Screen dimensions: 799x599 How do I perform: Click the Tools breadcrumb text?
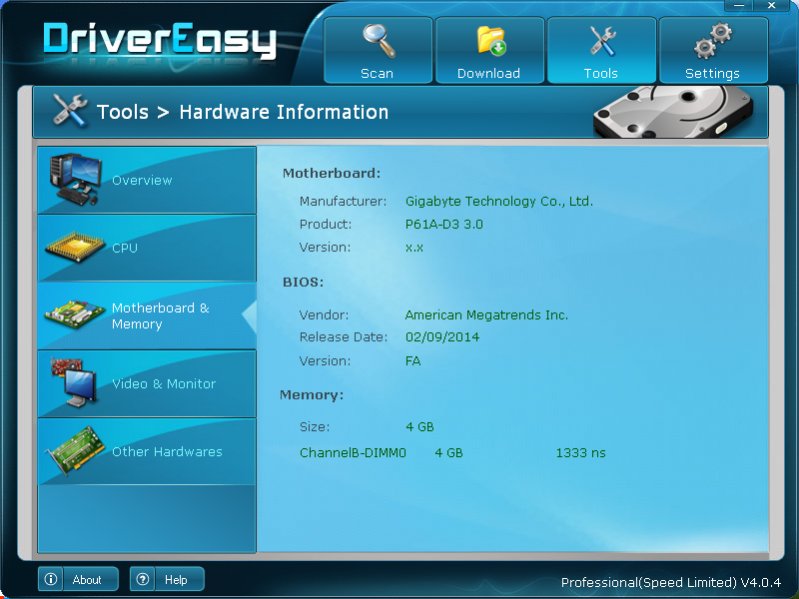click(123, 112)
